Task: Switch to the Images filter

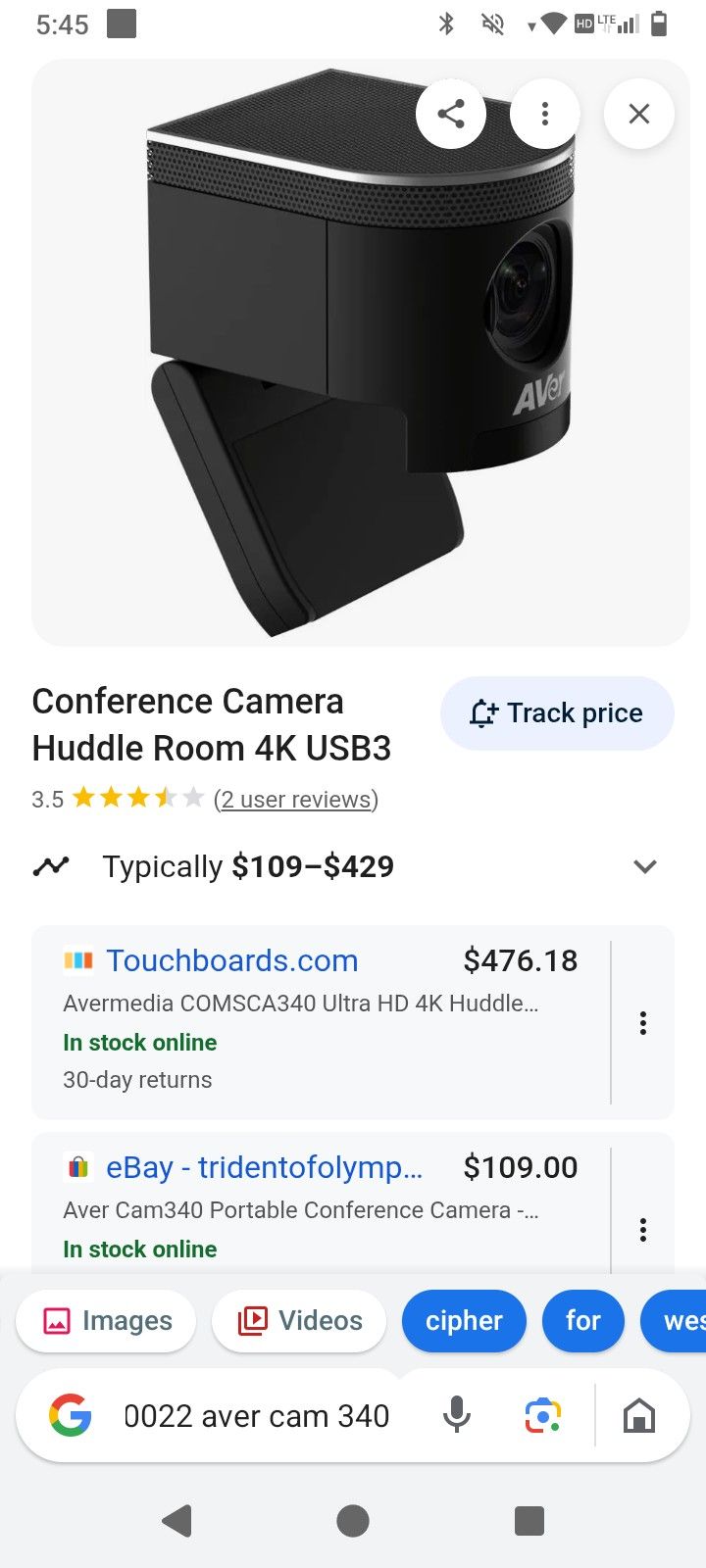Action: 107,1321
